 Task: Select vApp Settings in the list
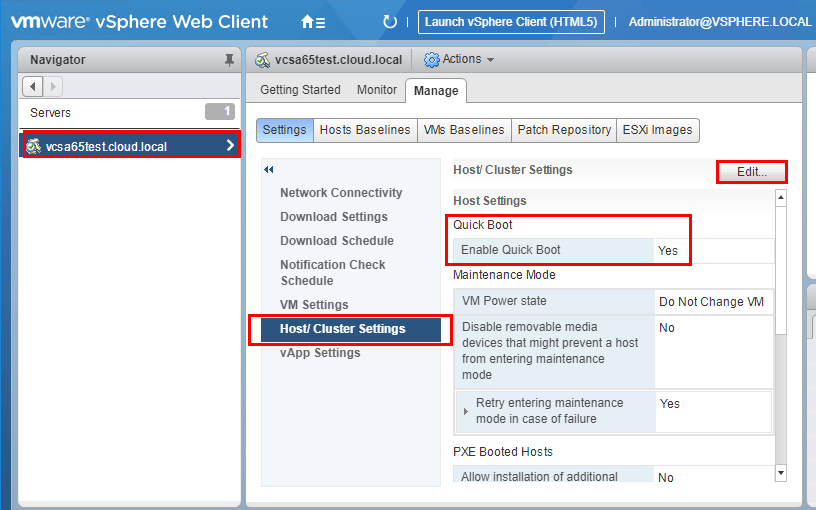click(320, 353)
